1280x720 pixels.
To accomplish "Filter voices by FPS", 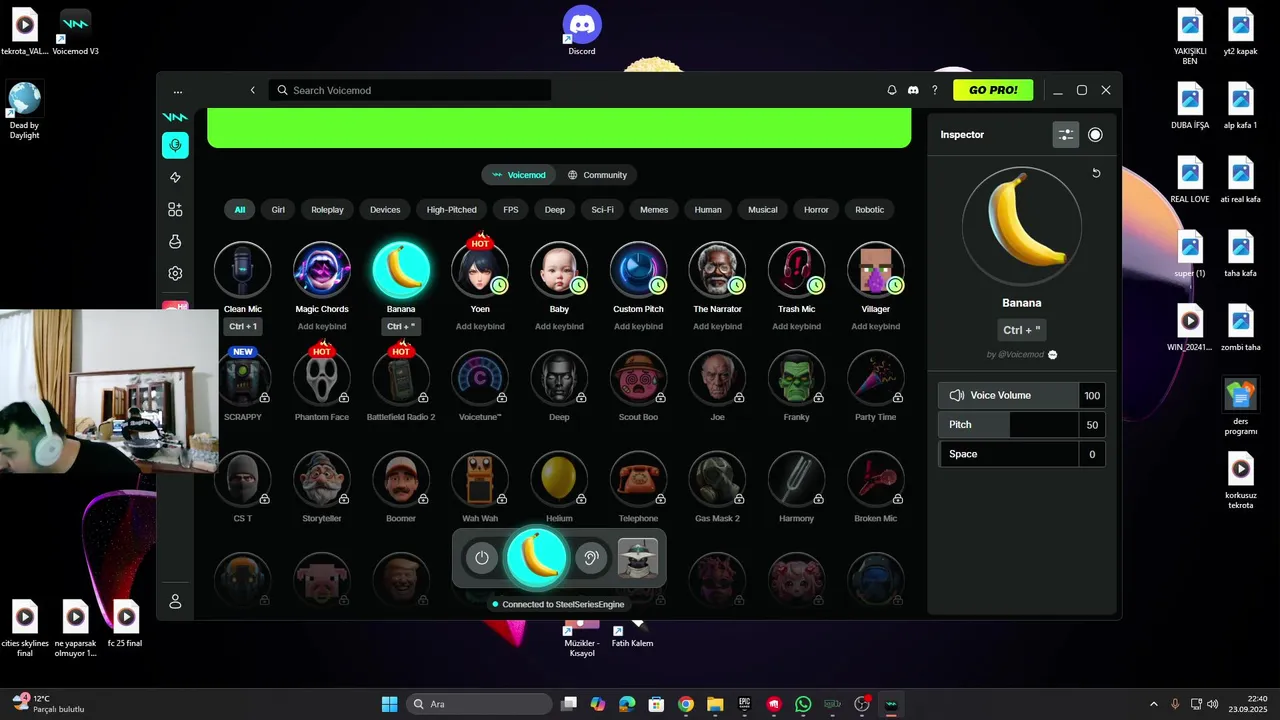I will click(x=511, y=210).
